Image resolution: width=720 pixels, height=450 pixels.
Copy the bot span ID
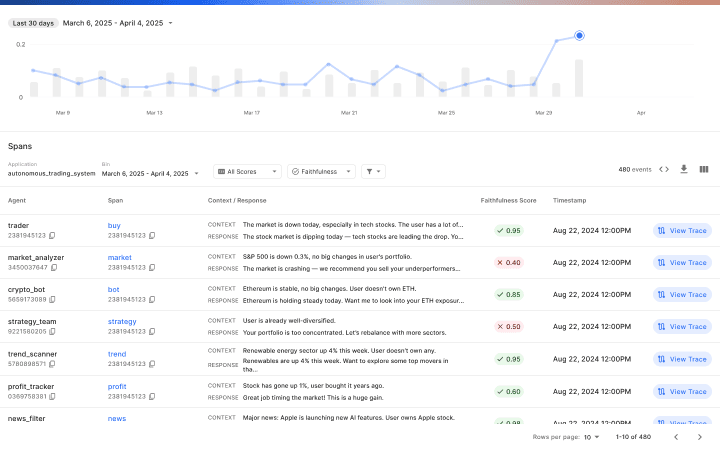pyautogui.click(x=152, y=299)
